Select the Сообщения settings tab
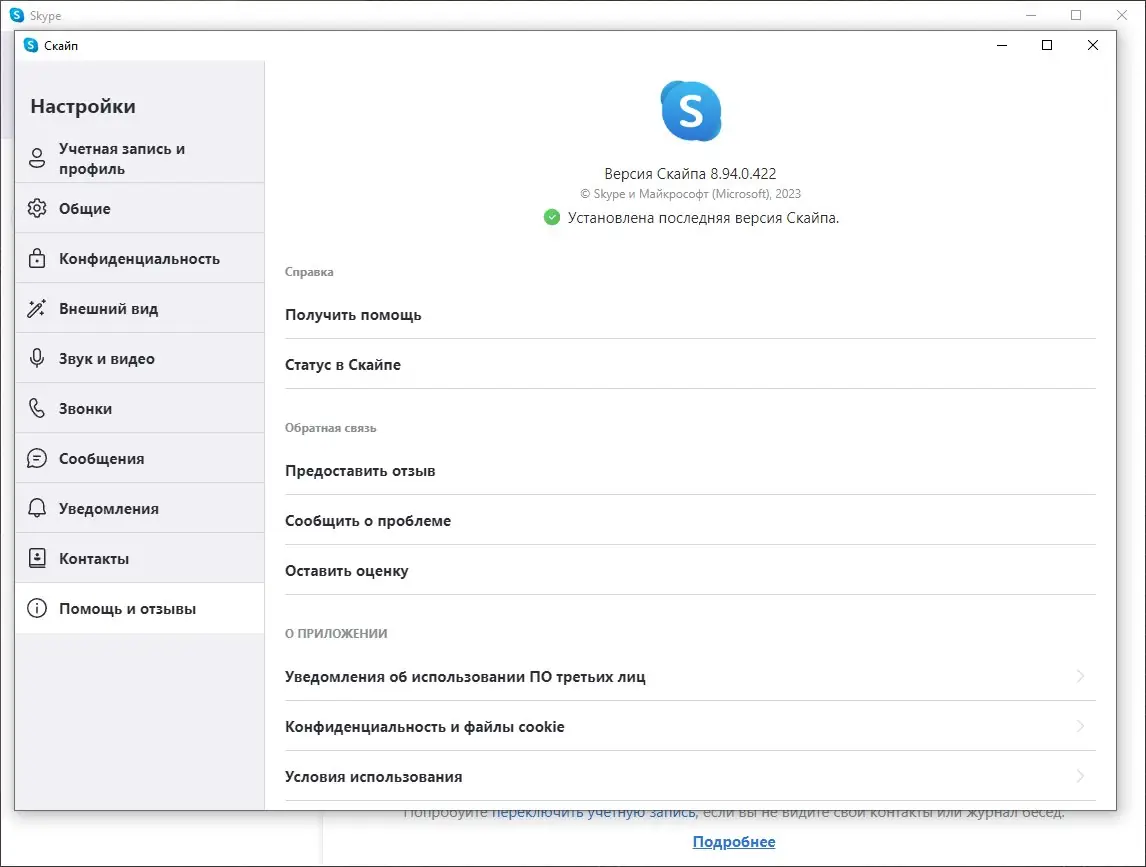Image resolution: width=1146 pixels, height=867 pixels. (140, 458)
